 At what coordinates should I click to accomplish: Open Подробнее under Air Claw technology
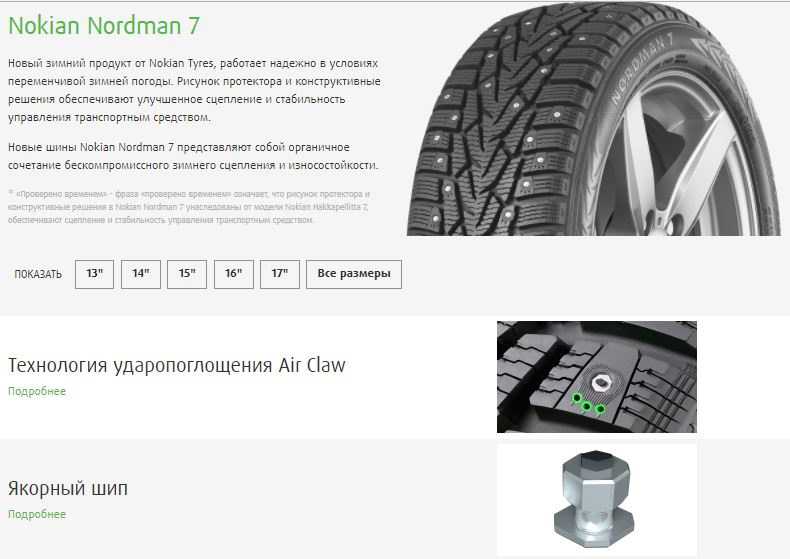[x=37, y=391]
